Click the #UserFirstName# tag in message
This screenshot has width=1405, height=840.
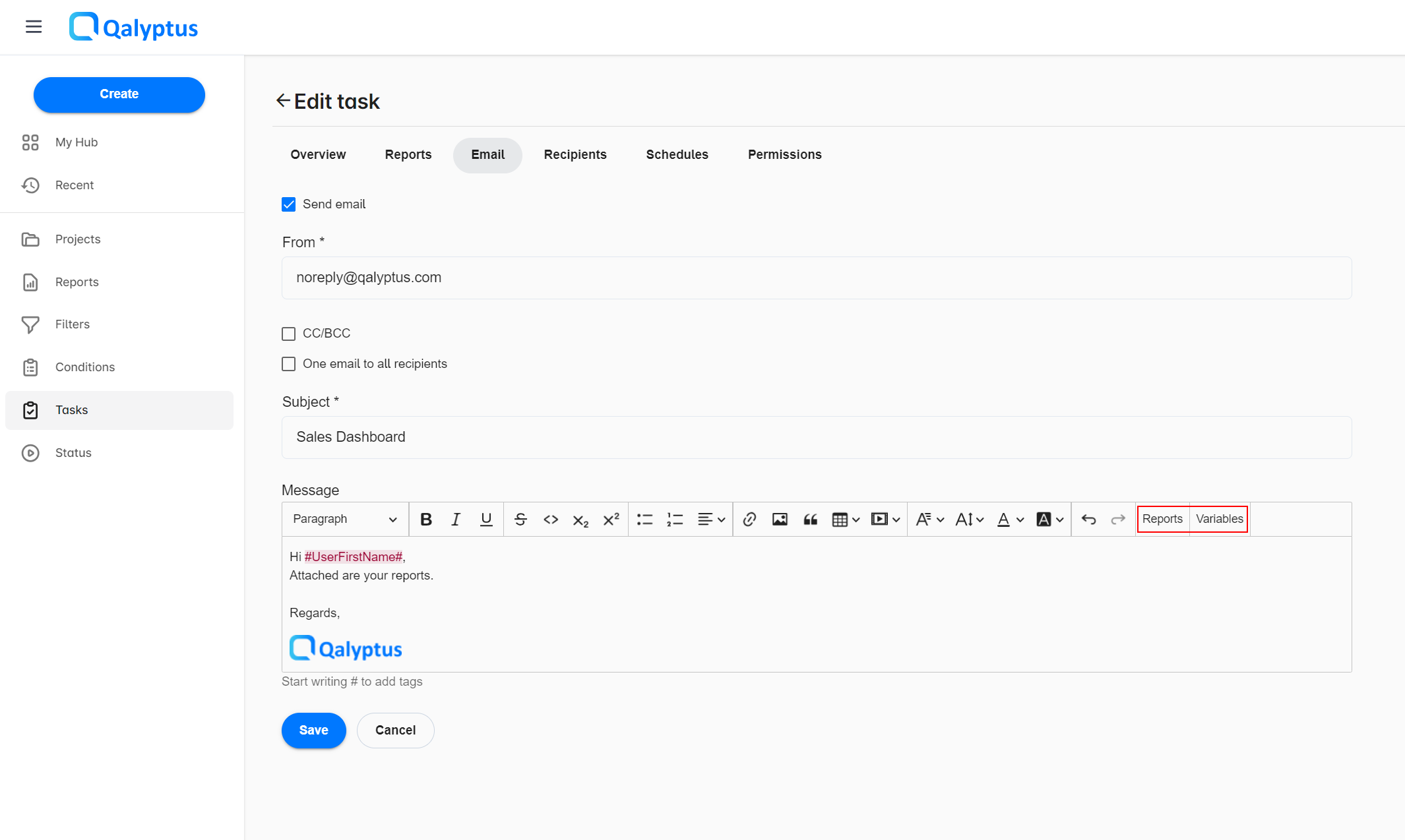click(x=354, y=557)
